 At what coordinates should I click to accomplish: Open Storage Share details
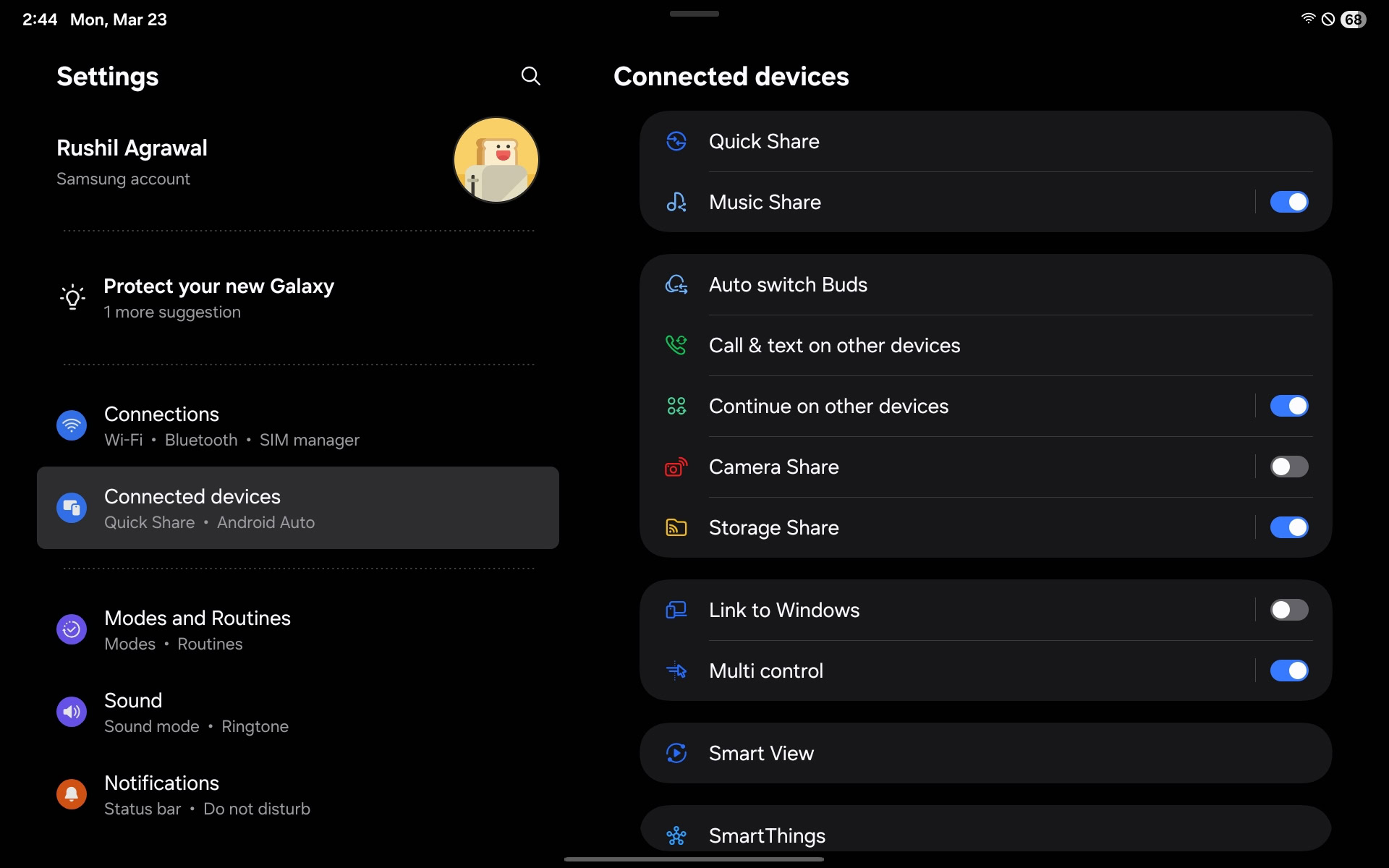tap(946, 527)
